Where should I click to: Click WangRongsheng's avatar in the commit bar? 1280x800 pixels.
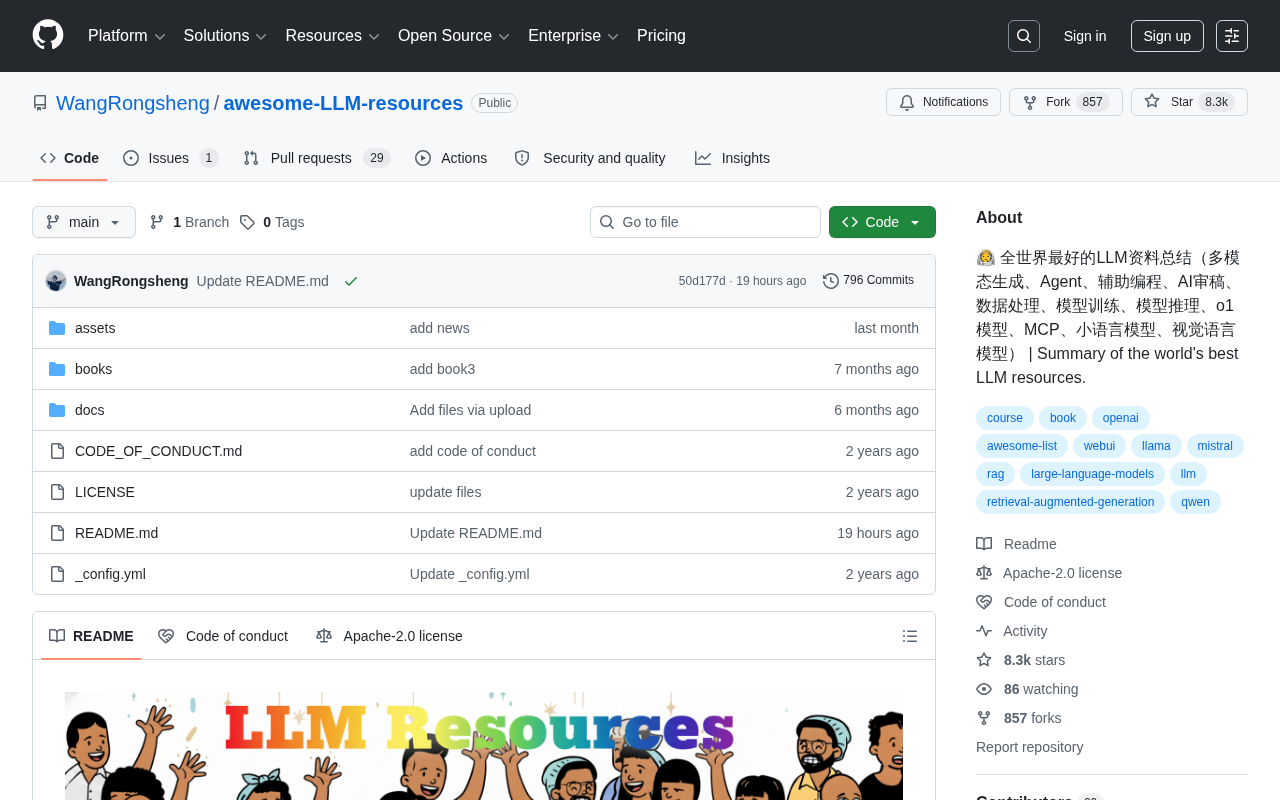tap(56, 281)
